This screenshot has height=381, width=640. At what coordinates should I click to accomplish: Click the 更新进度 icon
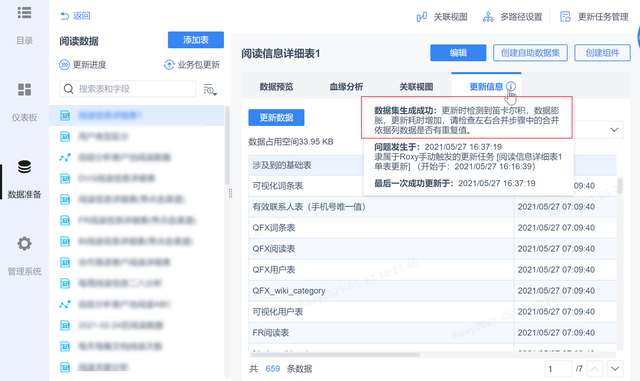pyautogui.click(x=64, y=65)
